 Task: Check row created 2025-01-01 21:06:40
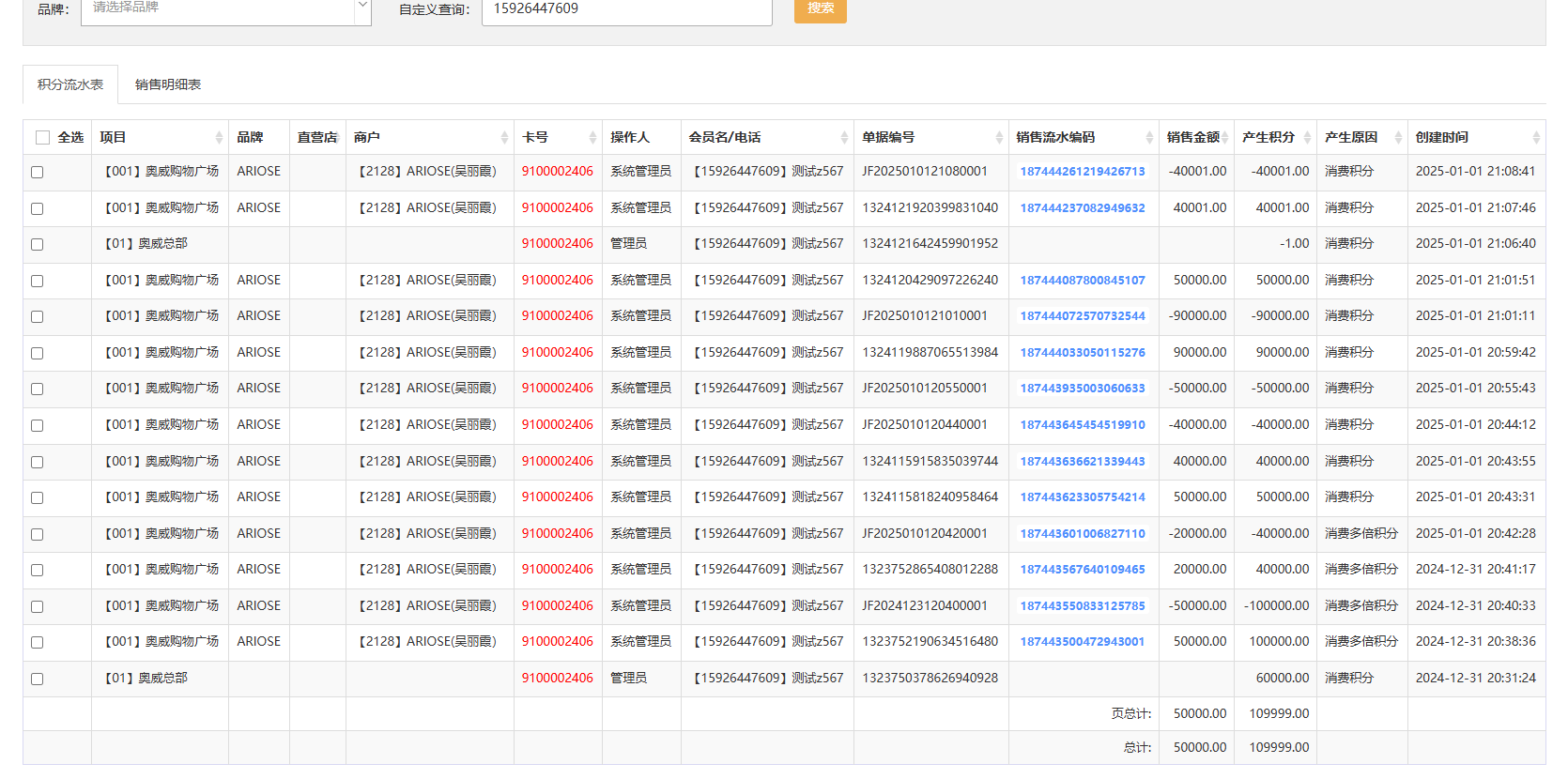click(x=38, y=244)
